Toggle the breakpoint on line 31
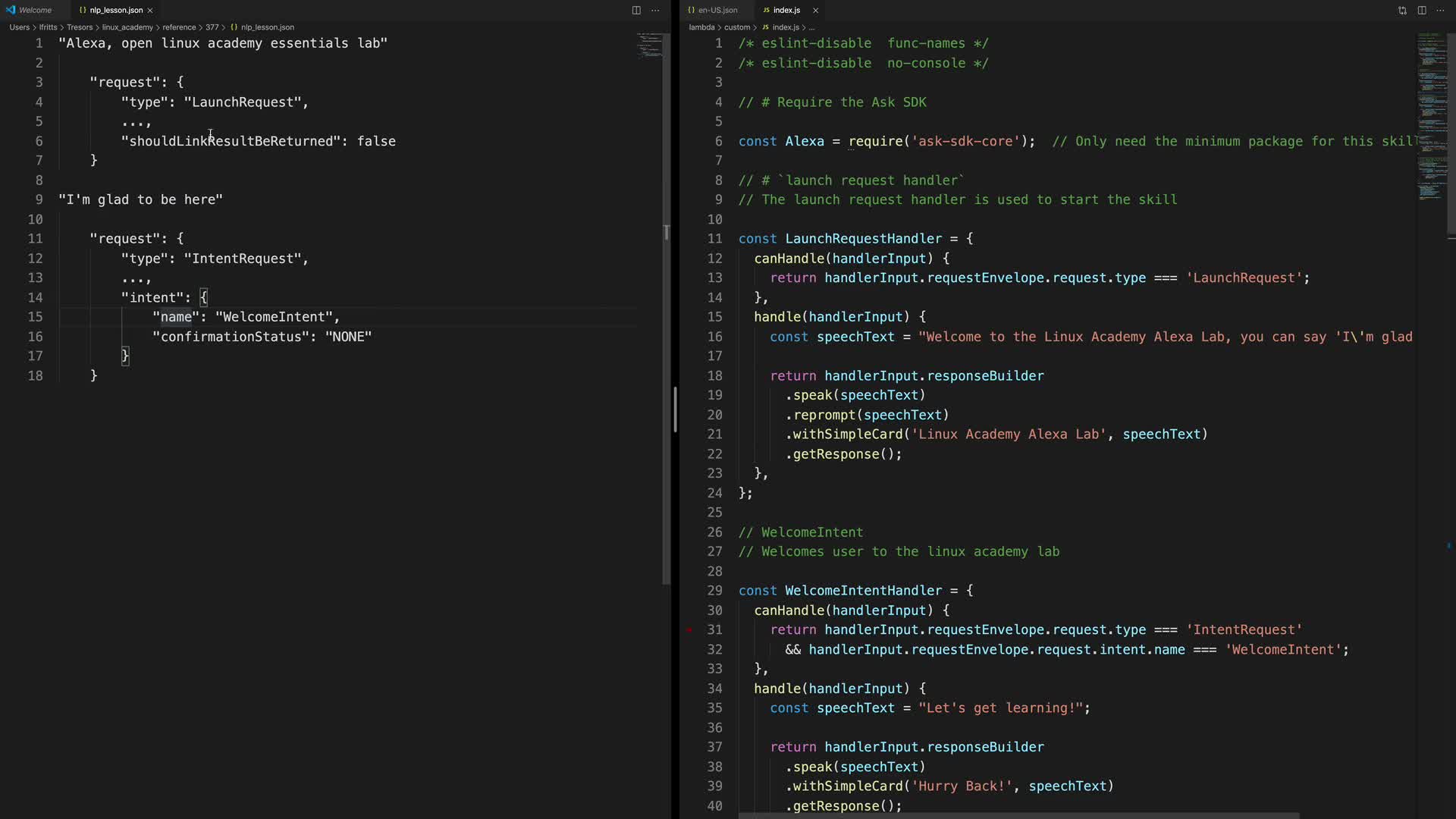The image size is (1456, 819). [x=689, y=629]
